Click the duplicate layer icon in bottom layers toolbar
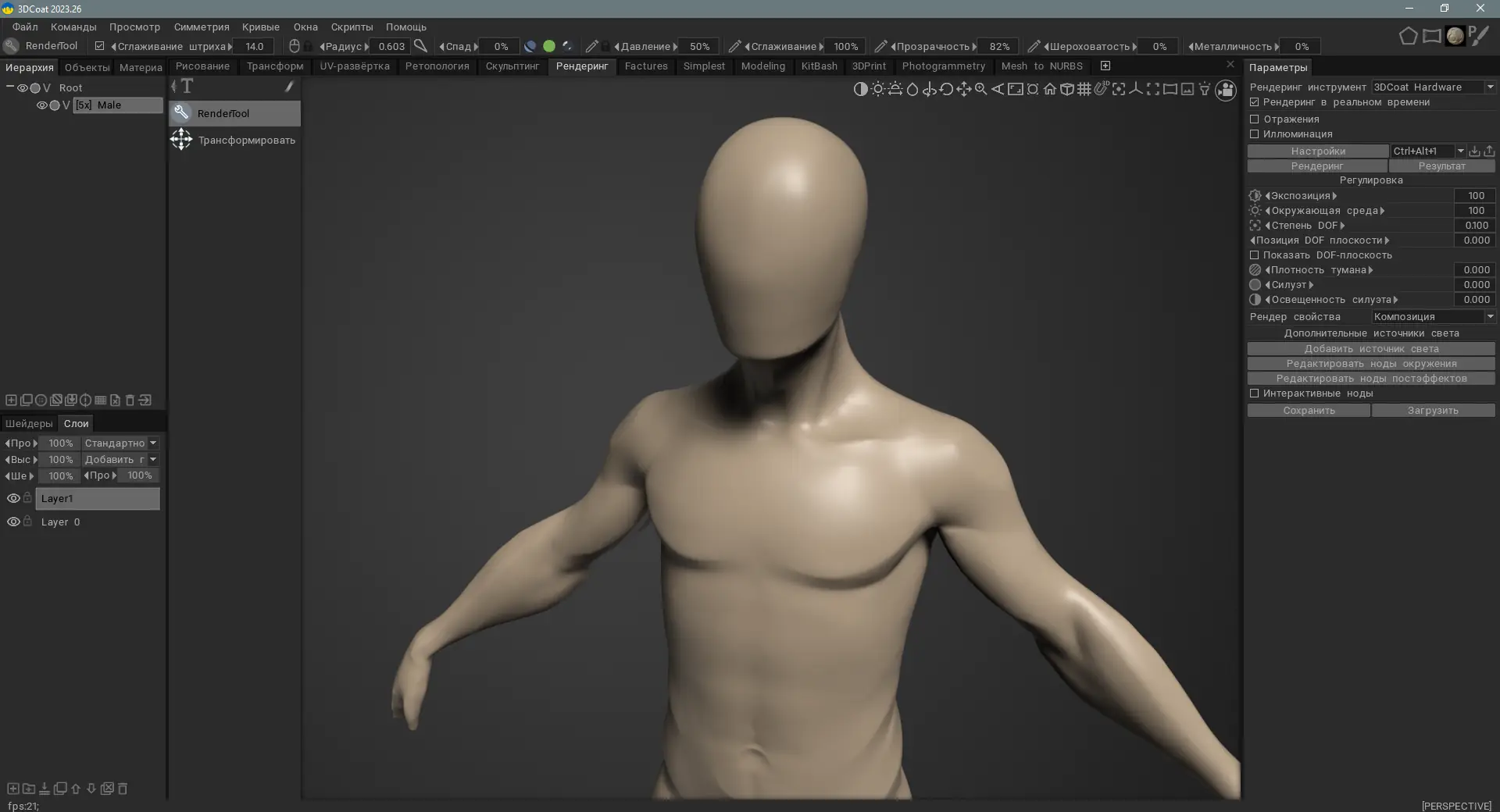The height and width of the screenshot is (812, 1500). click(x=60, y=789)
